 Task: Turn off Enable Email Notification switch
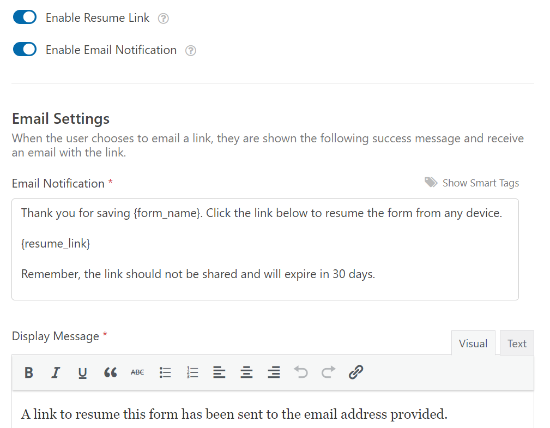[x=25, y=49]
